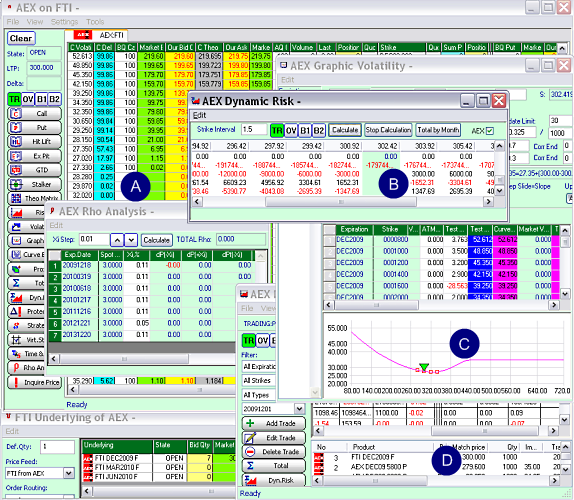Toggle OV in Dynamic Risk window
The image size is (574, 500).
tap(291, 130)
